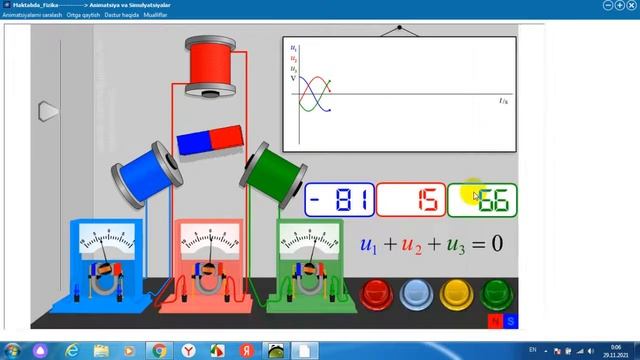This screenshot has width=640, height=360.
Task: Click the rotating bar magnet
Action: click(210, 140)
